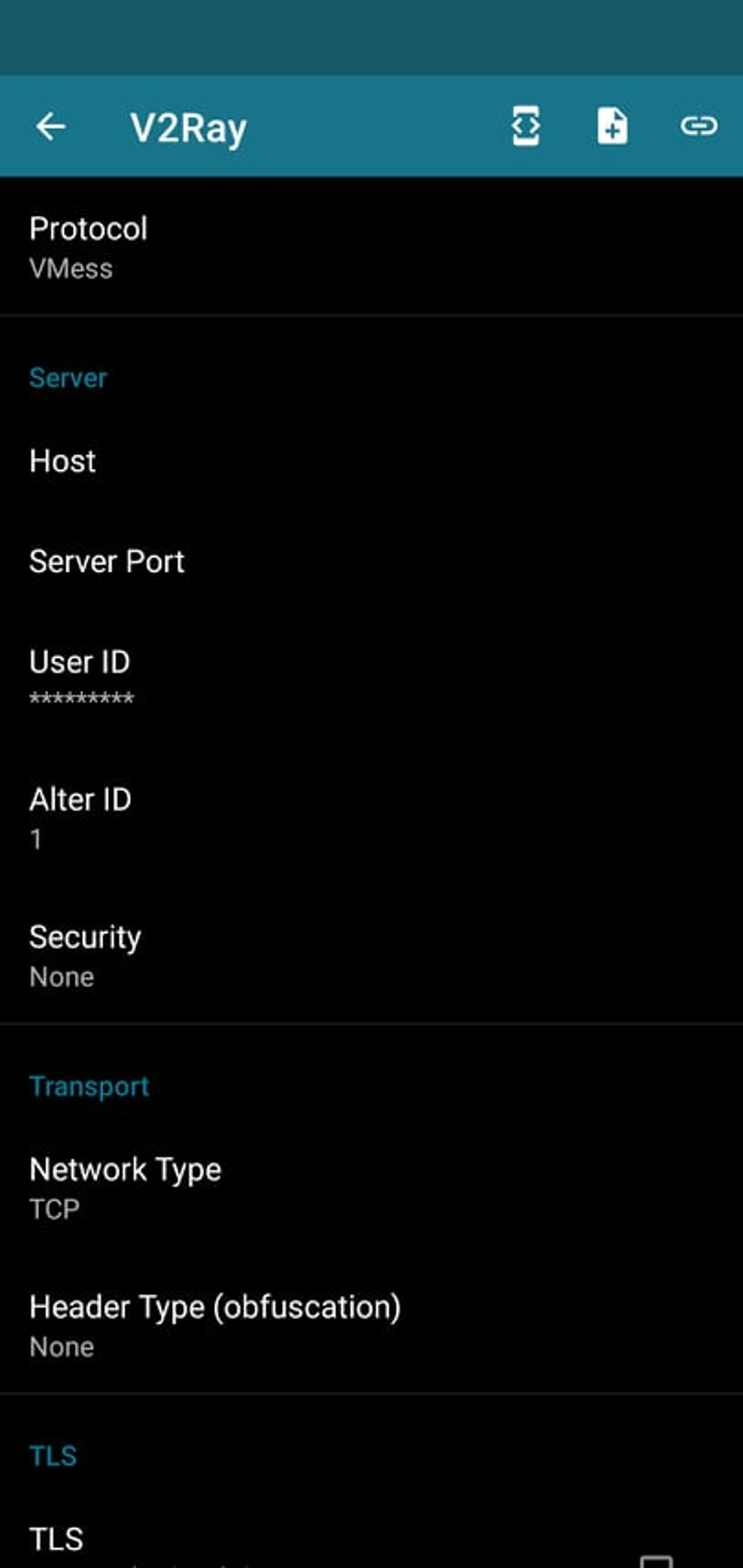
Task: Tap the Server section header
Action: pos(68,378)
